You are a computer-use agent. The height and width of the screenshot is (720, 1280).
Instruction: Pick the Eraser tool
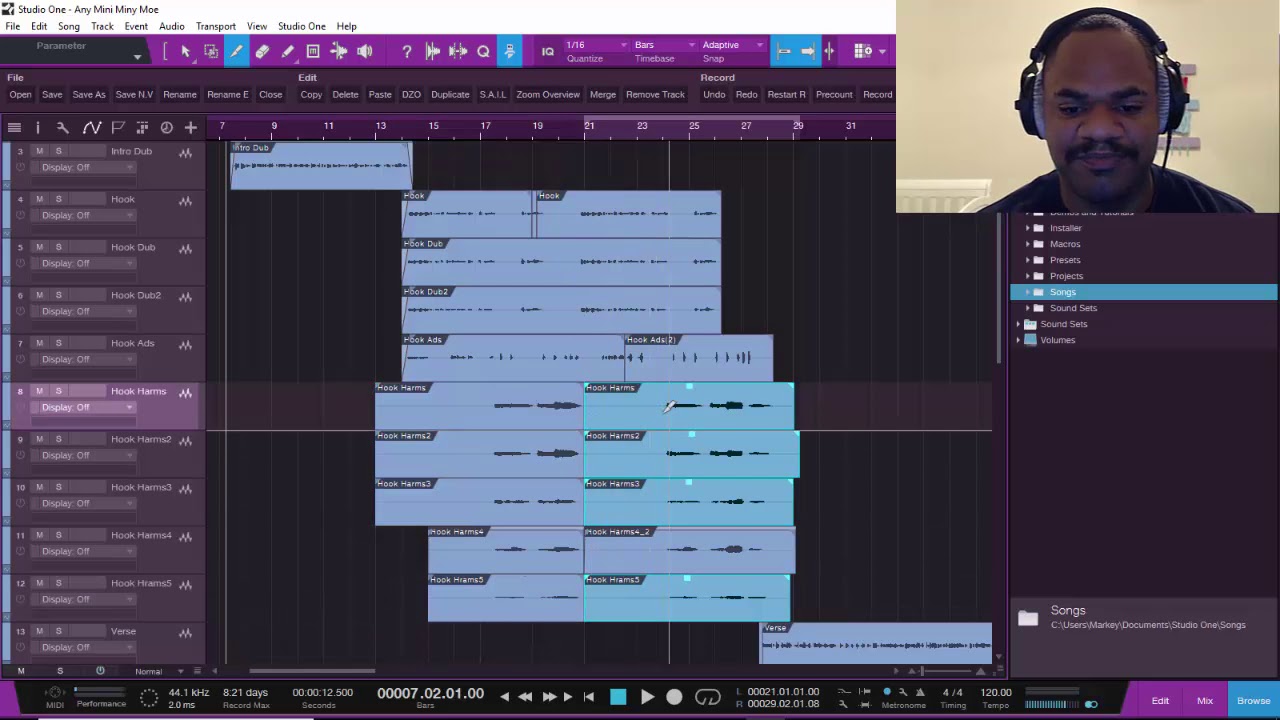262,51
